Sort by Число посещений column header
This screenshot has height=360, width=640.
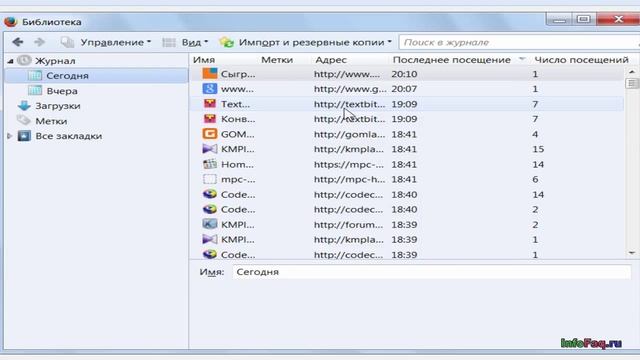click(581, 60)
